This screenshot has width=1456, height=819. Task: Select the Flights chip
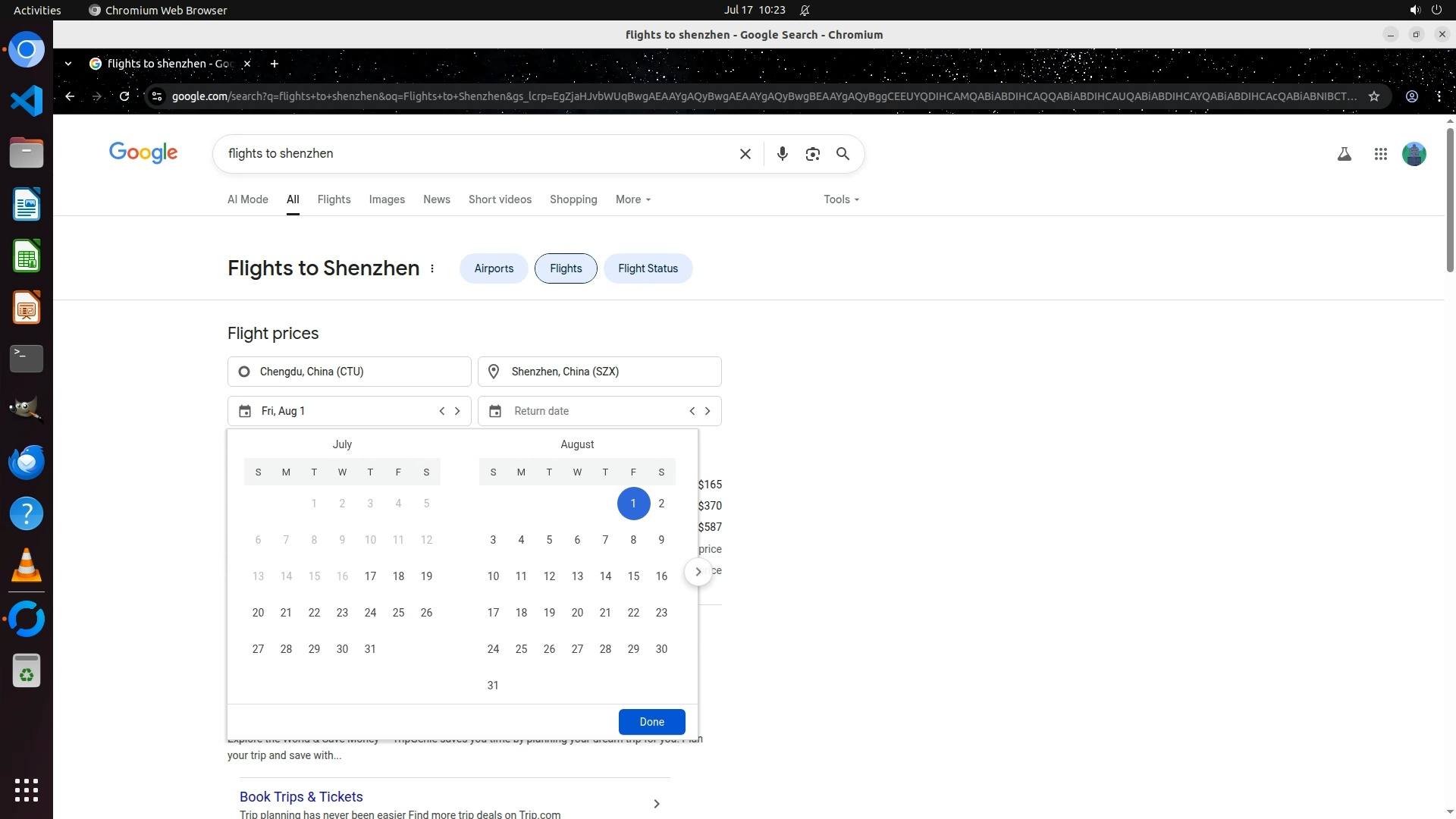[565, 268]
